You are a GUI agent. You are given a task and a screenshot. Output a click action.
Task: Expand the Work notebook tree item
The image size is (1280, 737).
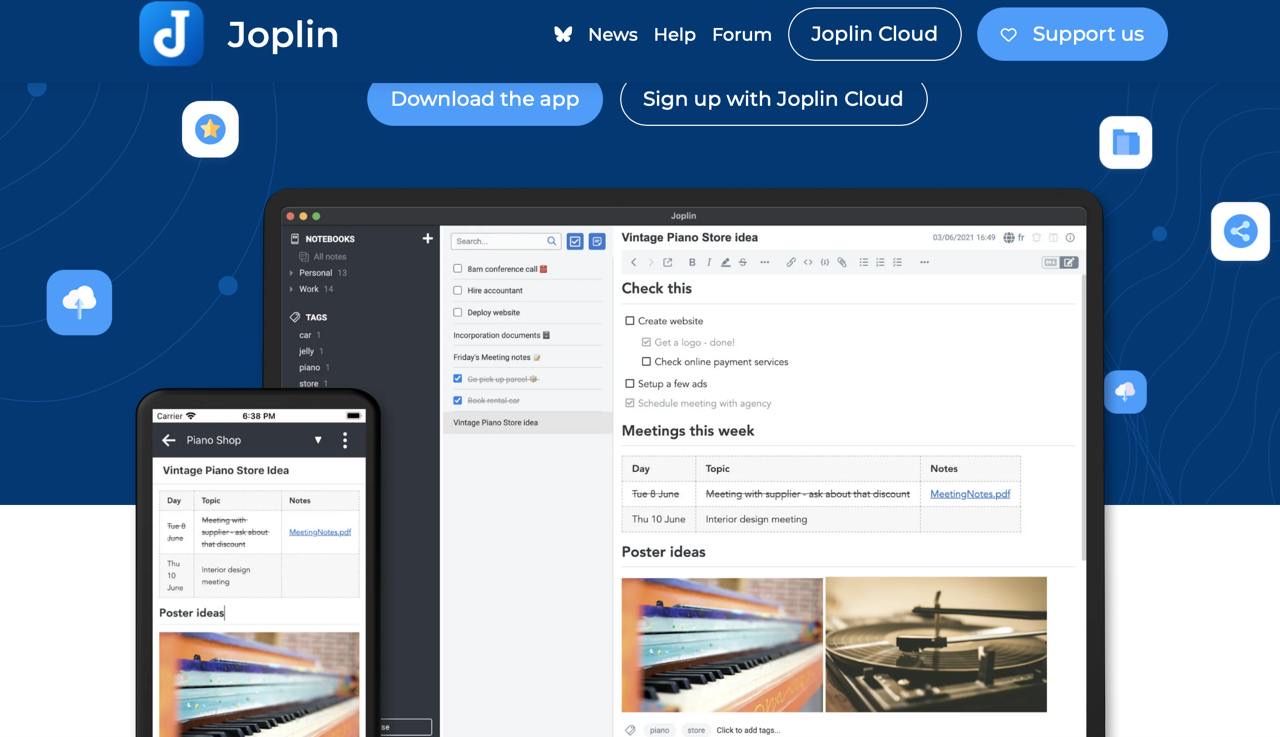coord(291,289)
